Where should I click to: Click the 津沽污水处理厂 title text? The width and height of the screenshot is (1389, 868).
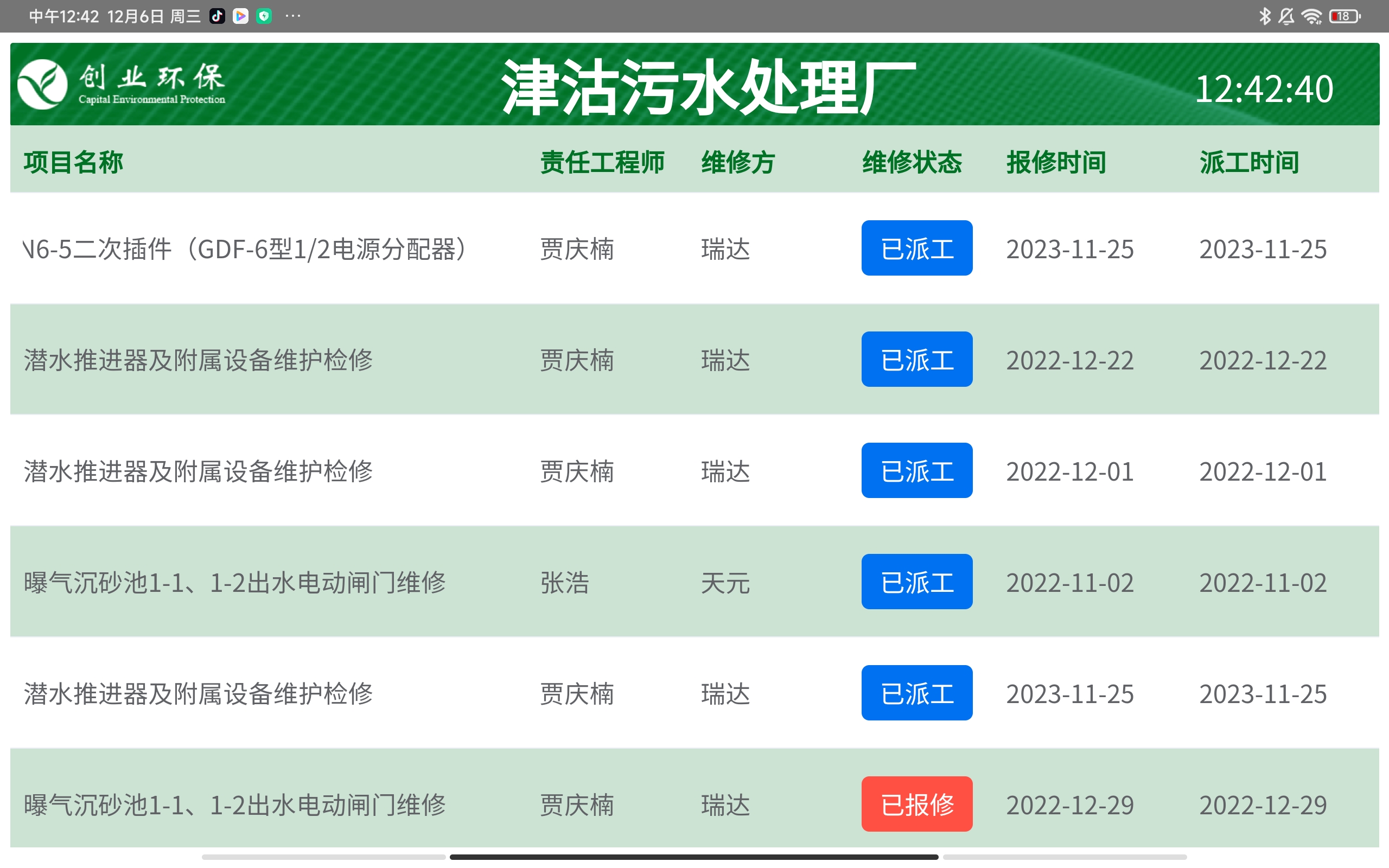click(x=708, y=87)
